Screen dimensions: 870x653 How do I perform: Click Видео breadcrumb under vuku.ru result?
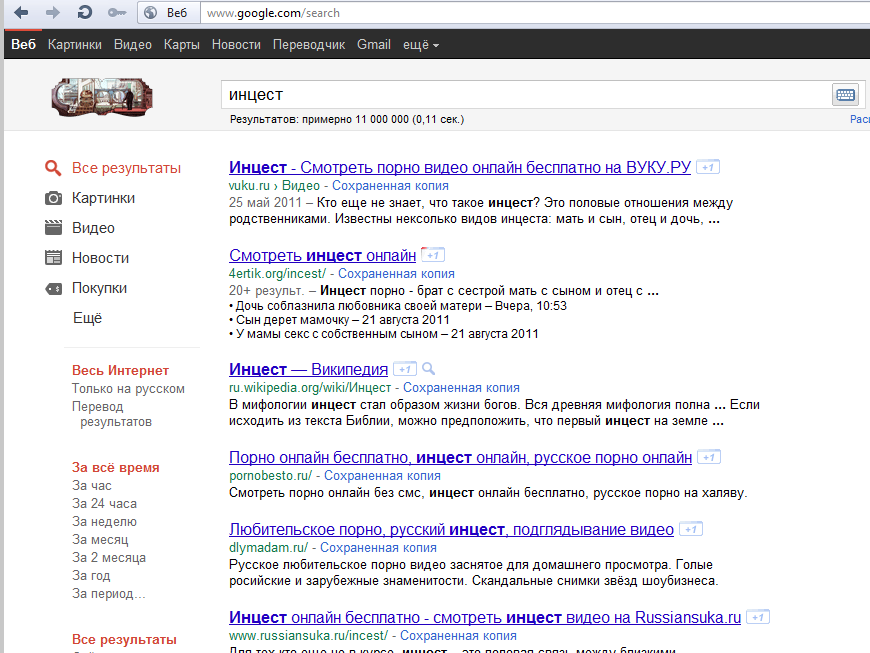pyautogui.click(x=301, y=185)
